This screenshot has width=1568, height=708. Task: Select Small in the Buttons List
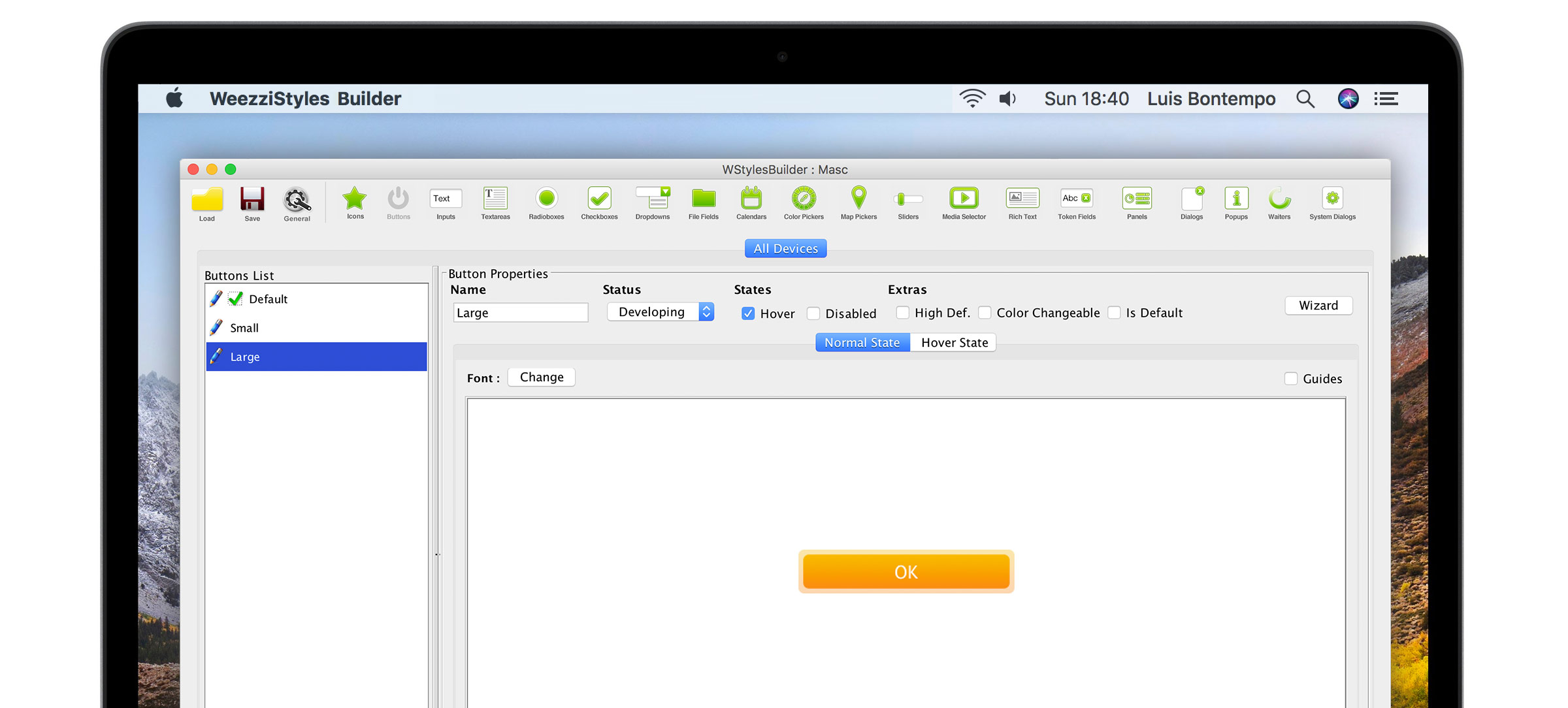point(316,328)
